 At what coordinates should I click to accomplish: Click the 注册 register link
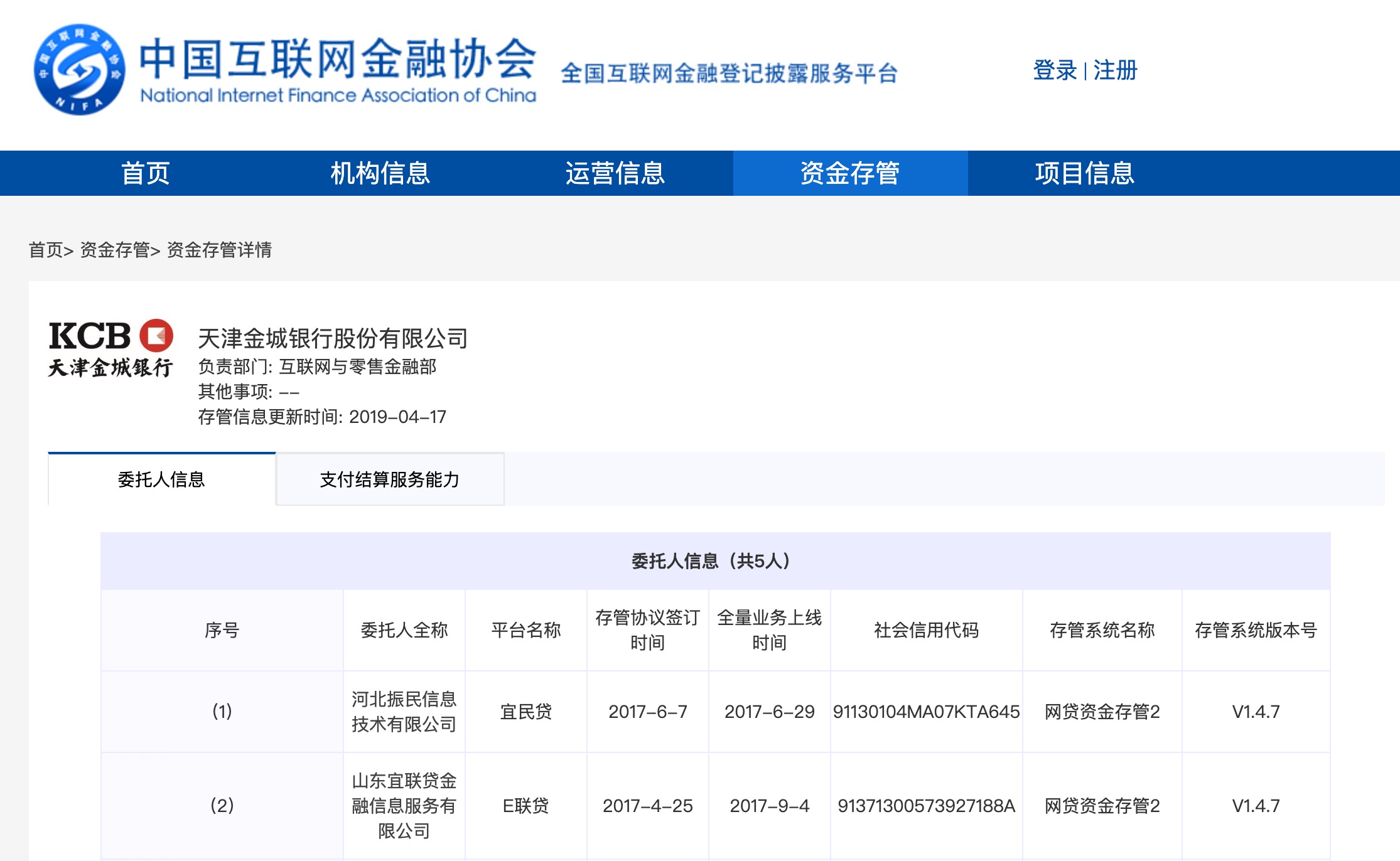tap(1115, 70)
